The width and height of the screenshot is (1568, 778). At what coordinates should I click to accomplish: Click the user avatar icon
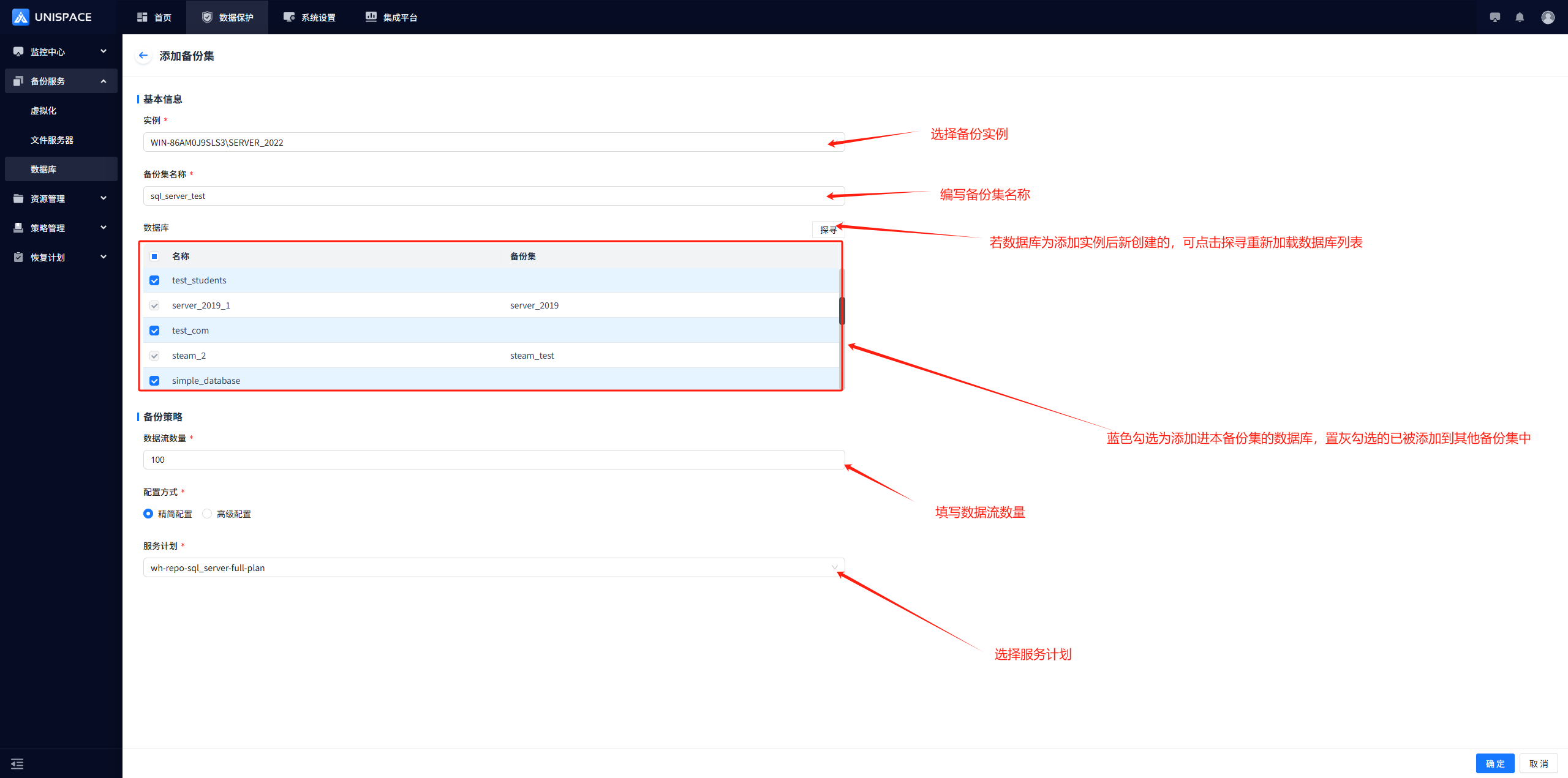click(1548, 17)
